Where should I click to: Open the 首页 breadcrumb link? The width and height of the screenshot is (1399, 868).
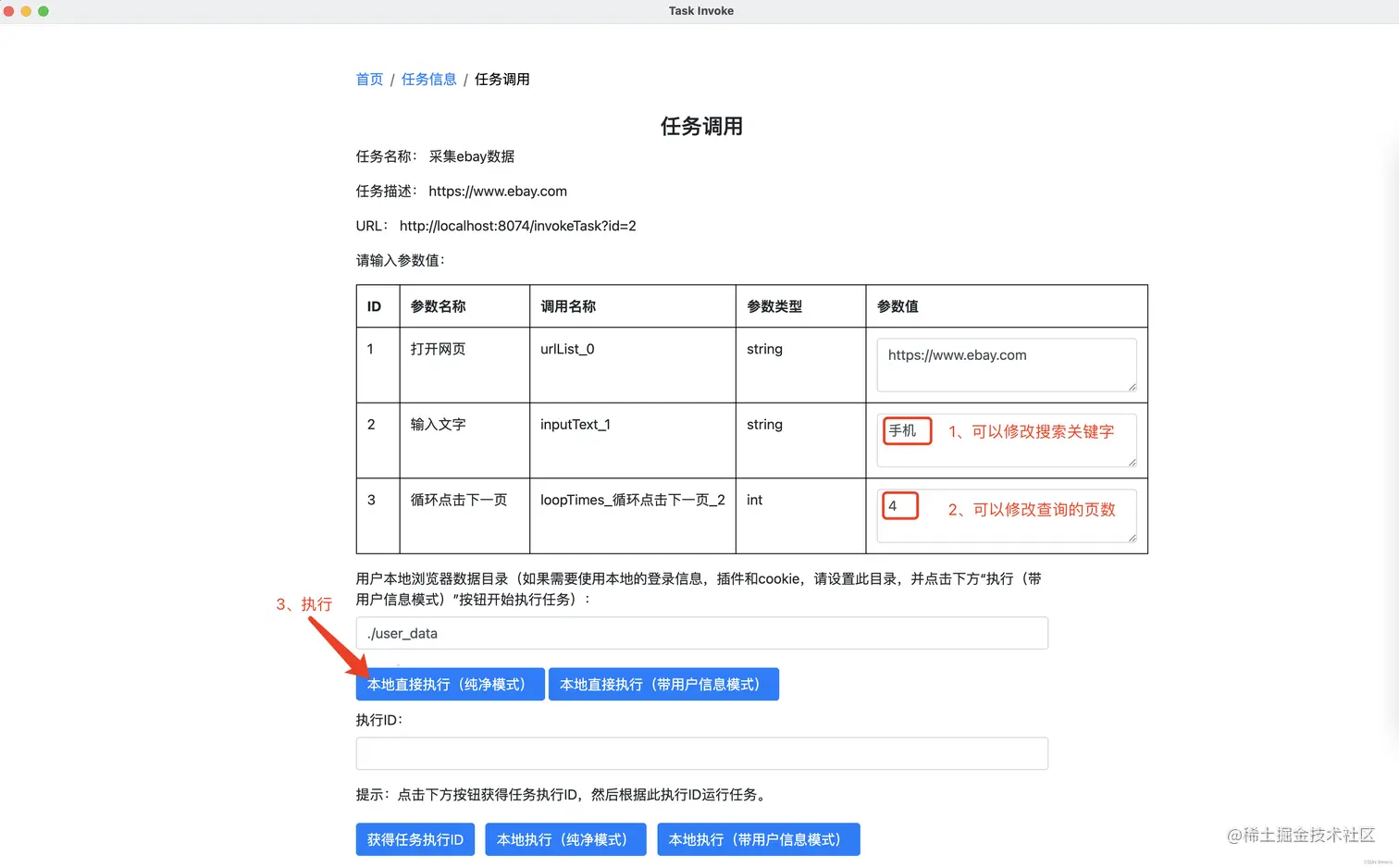click(x=368, y=80)
